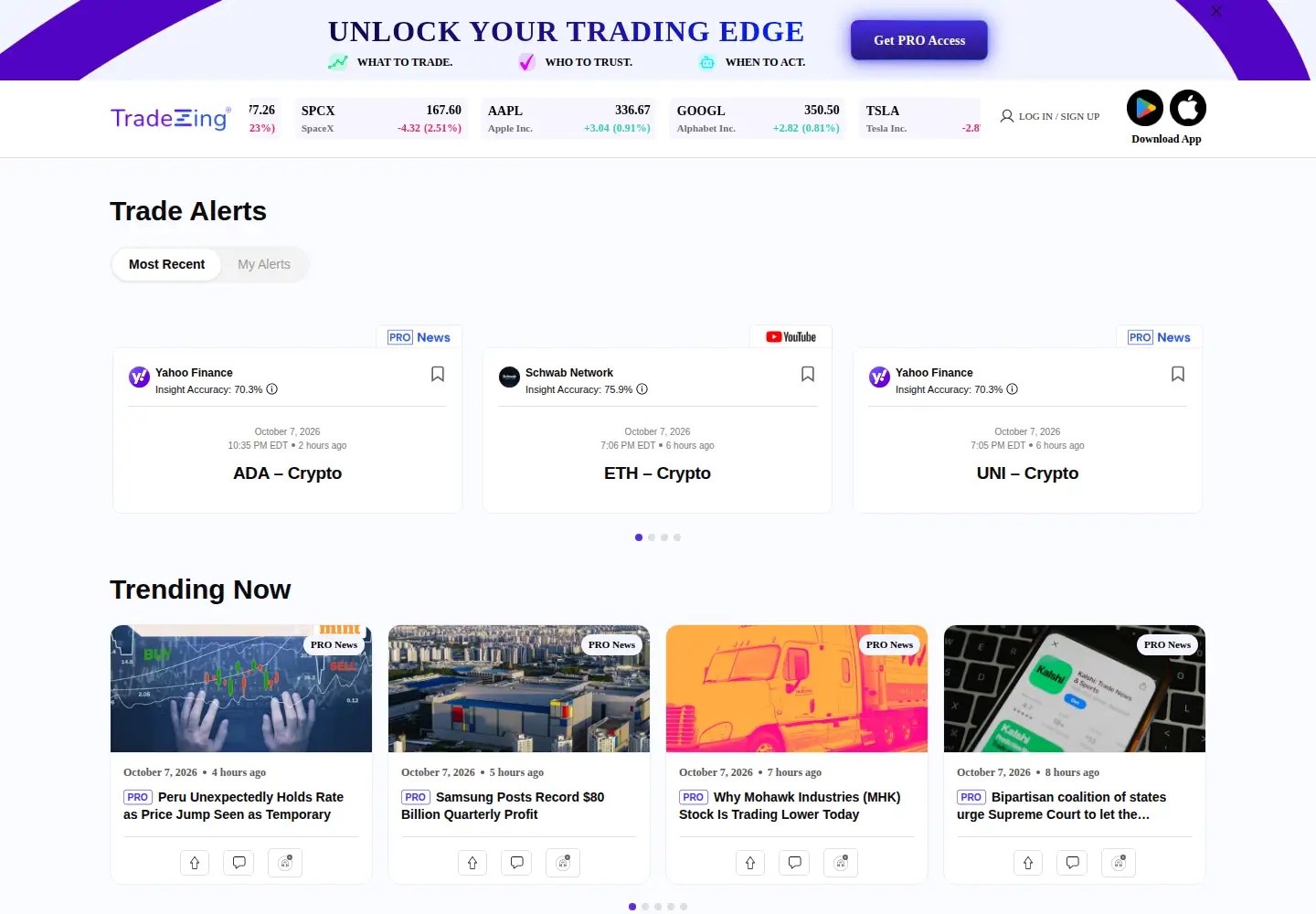Close the promo banner
The width and height of the screenshot is (1316, 914).
click(x=1215, y=11)
